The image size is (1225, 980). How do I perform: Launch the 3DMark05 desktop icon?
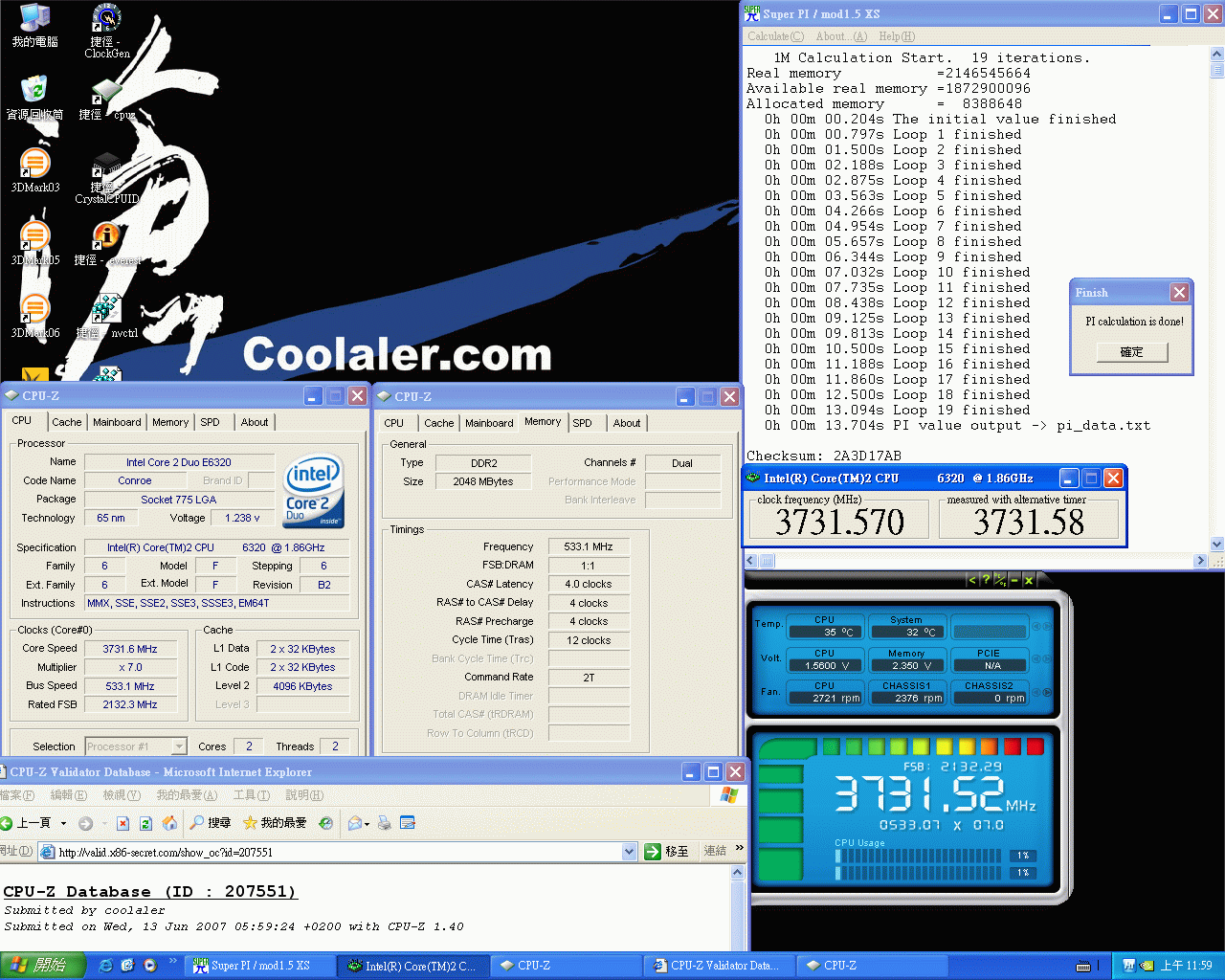pos(34,242)
